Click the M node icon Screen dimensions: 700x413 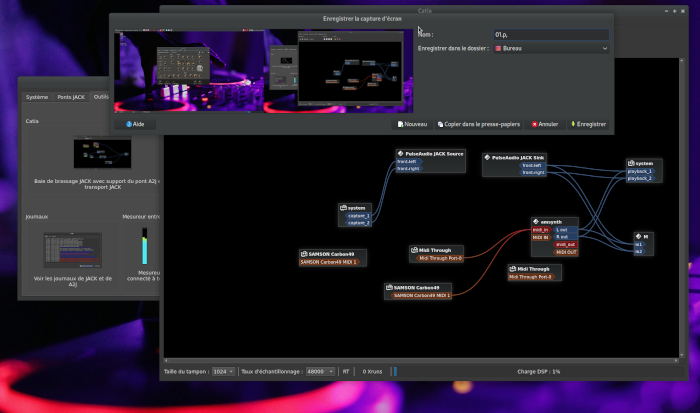638,237
